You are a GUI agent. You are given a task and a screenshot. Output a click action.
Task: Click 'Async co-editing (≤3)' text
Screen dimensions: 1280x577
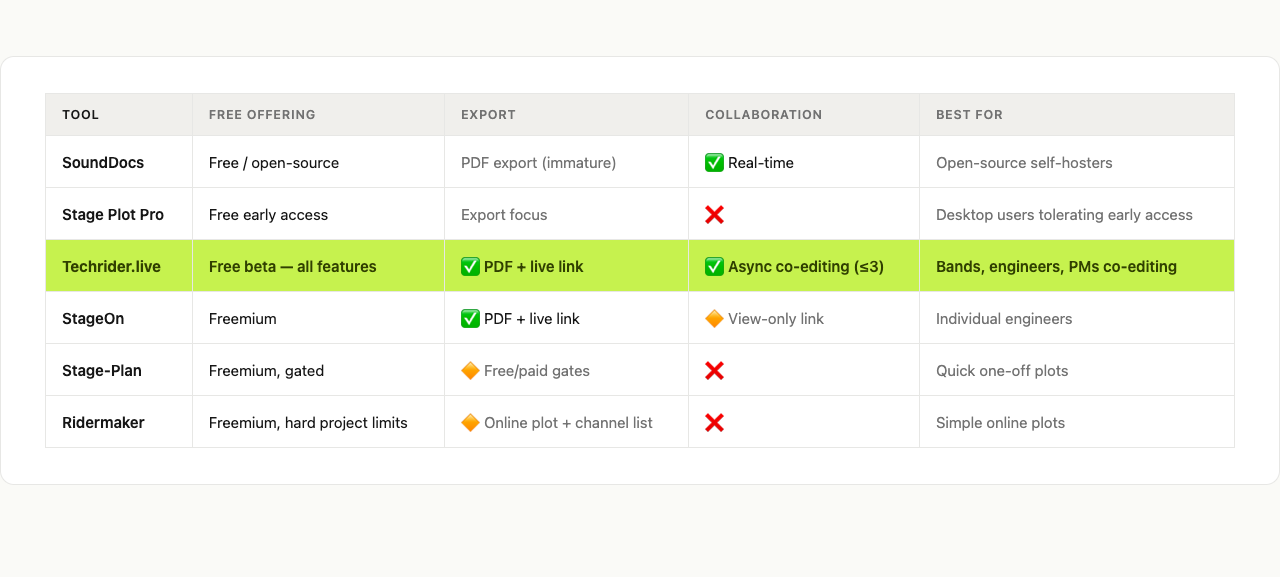click(806, 267)
